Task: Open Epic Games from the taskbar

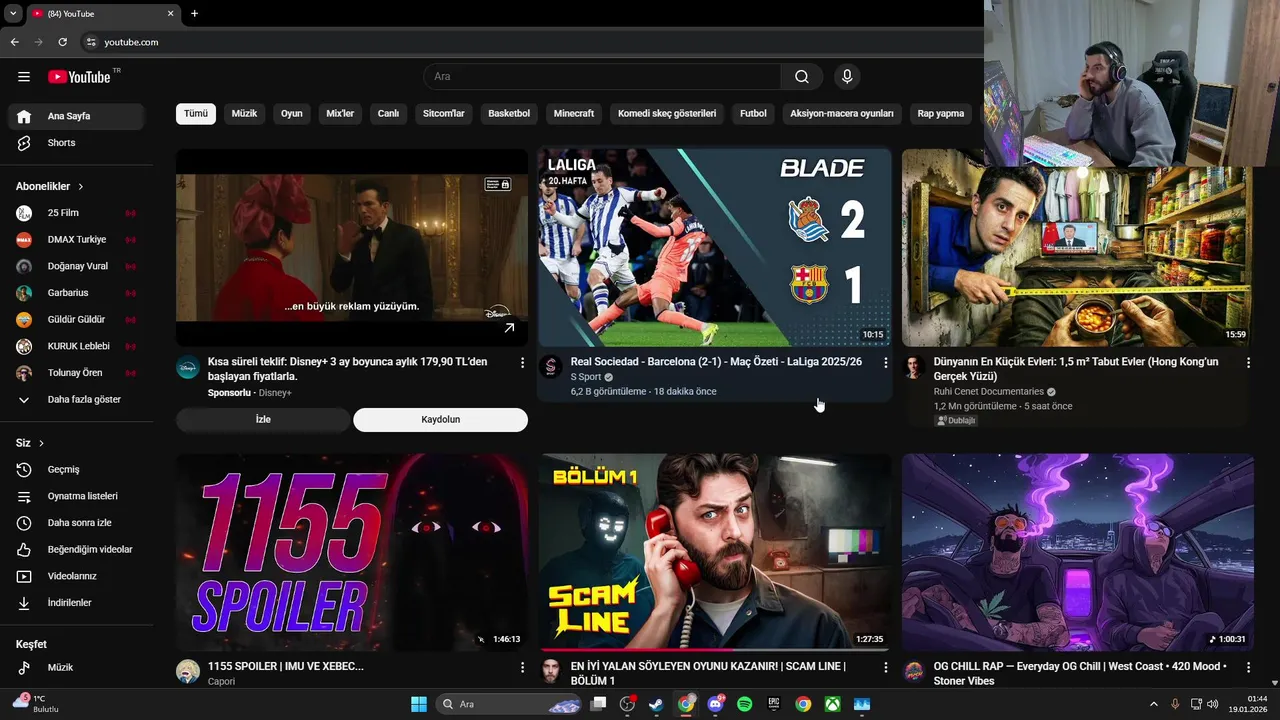Action: click(x=773, y=704)
